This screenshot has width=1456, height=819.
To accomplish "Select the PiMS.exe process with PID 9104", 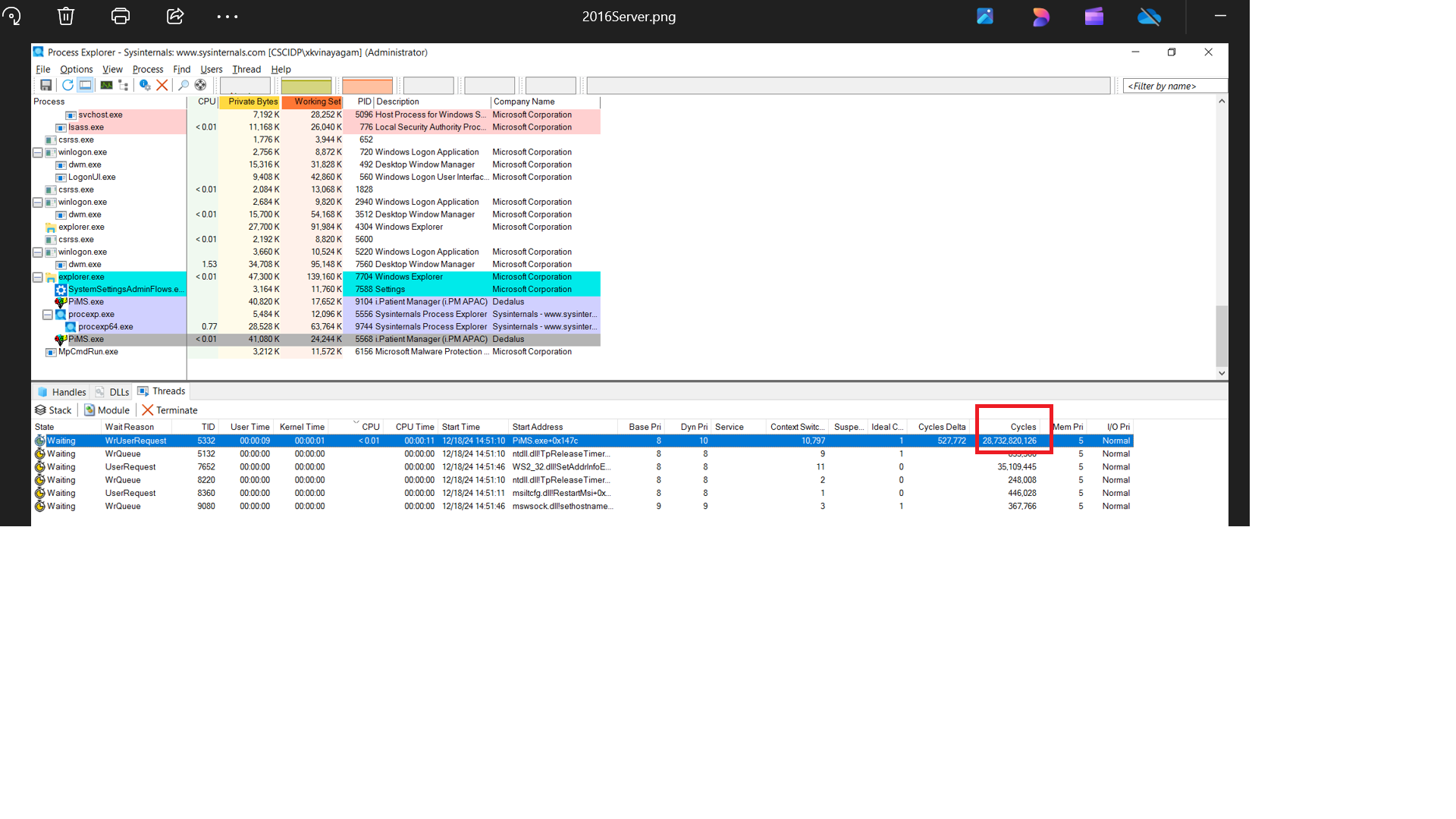I will click(86, 302).
